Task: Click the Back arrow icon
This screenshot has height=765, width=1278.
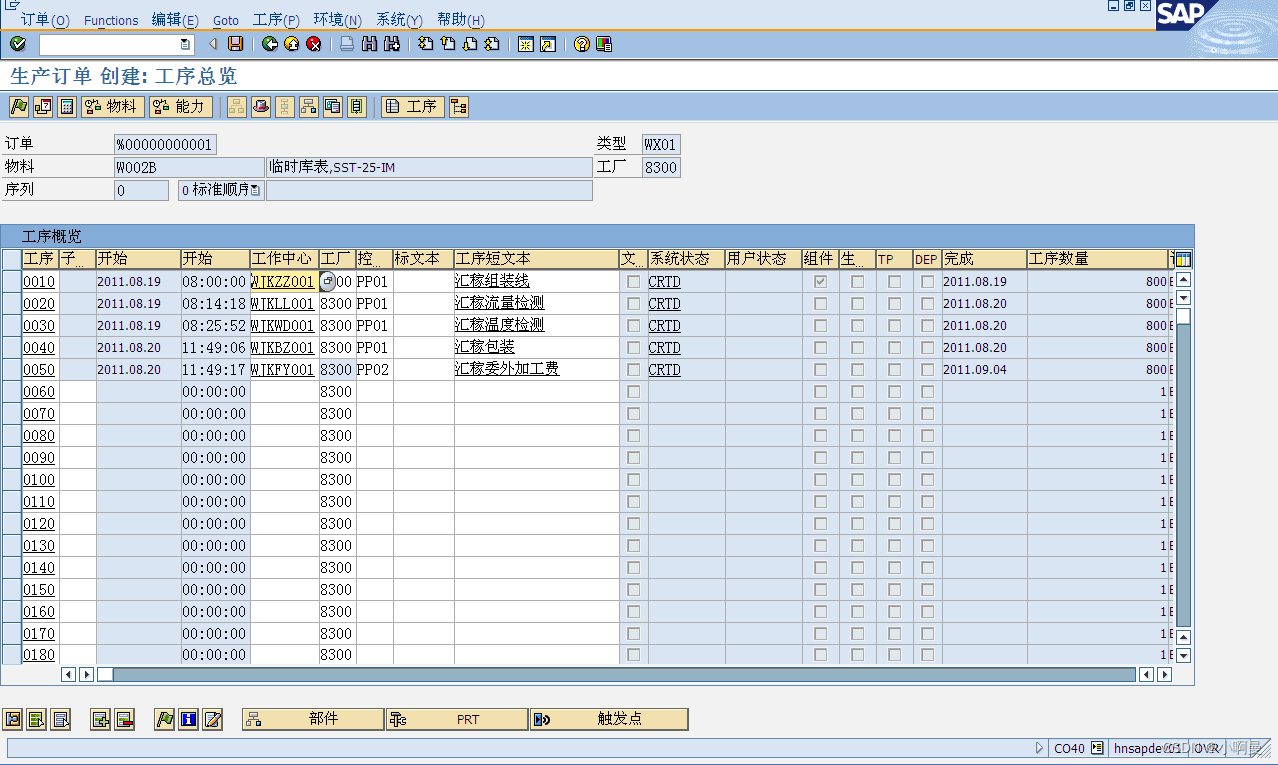Action: click(269, 44)
